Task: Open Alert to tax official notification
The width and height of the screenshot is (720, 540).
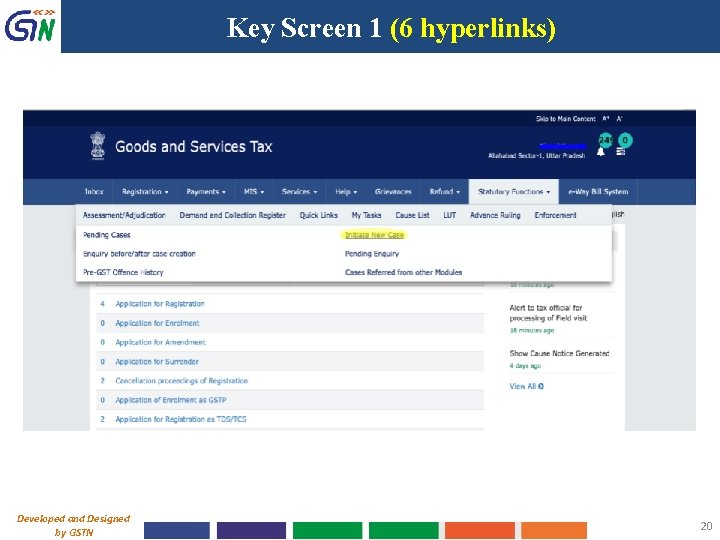Action: [548, 313]
